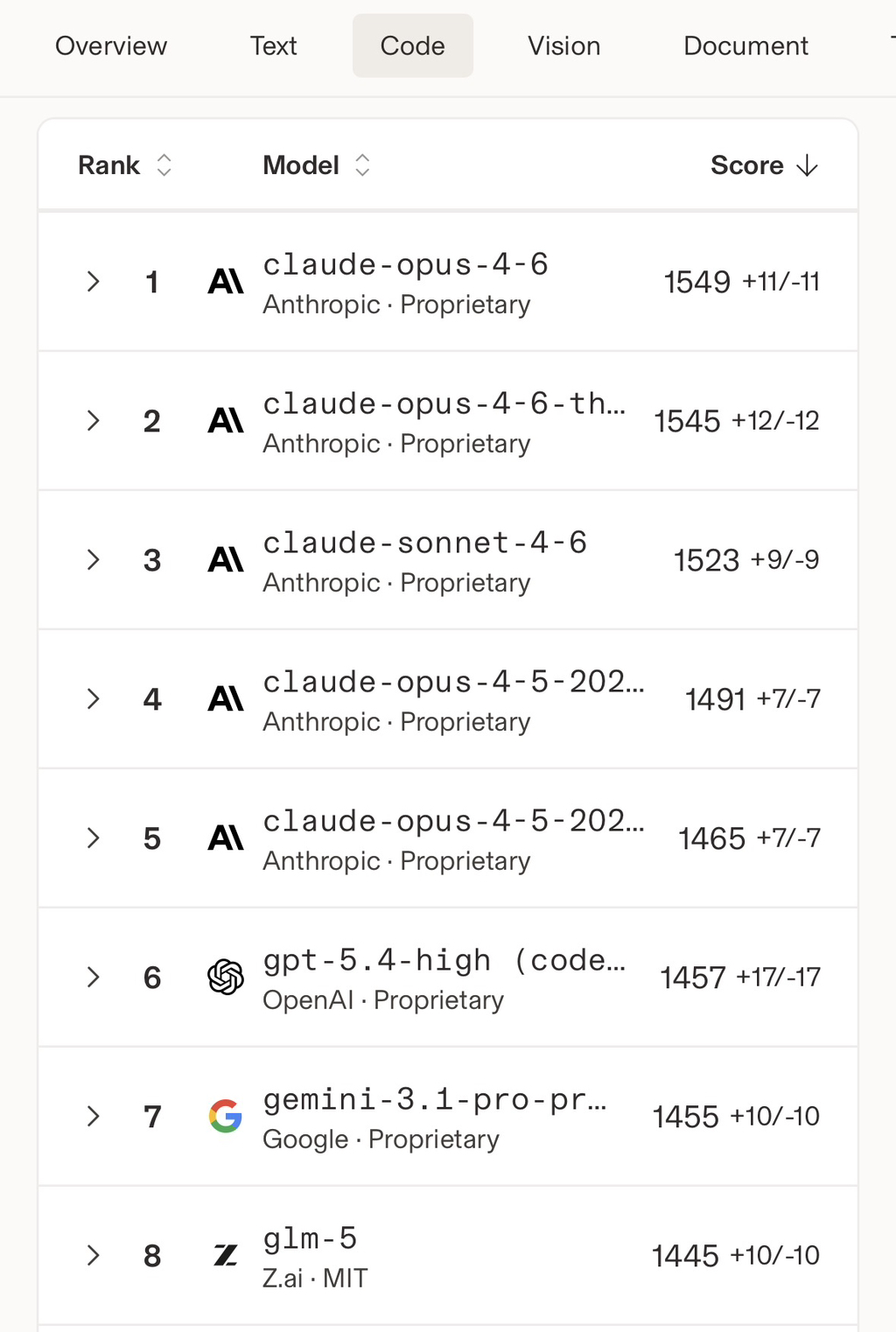
Task: Expand the rank 3 claude-sonnet-4-6 row
Action: [94, 560]
